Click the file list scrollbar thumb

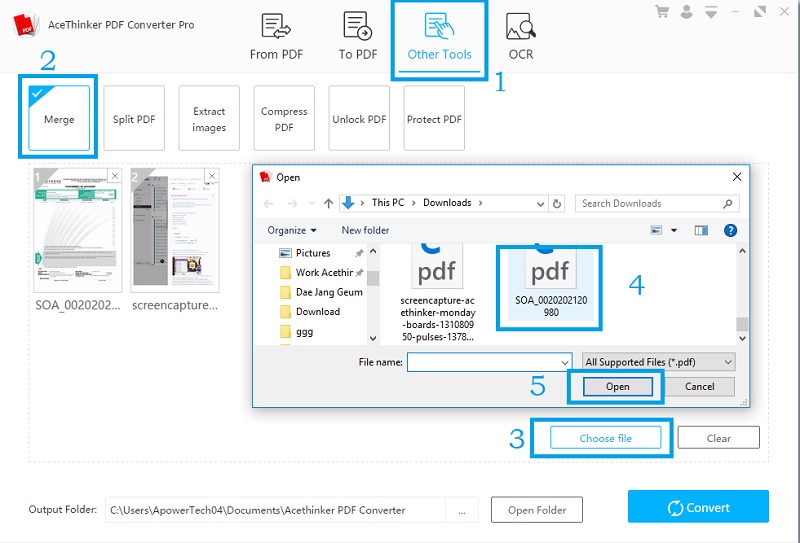coord(742,324)
